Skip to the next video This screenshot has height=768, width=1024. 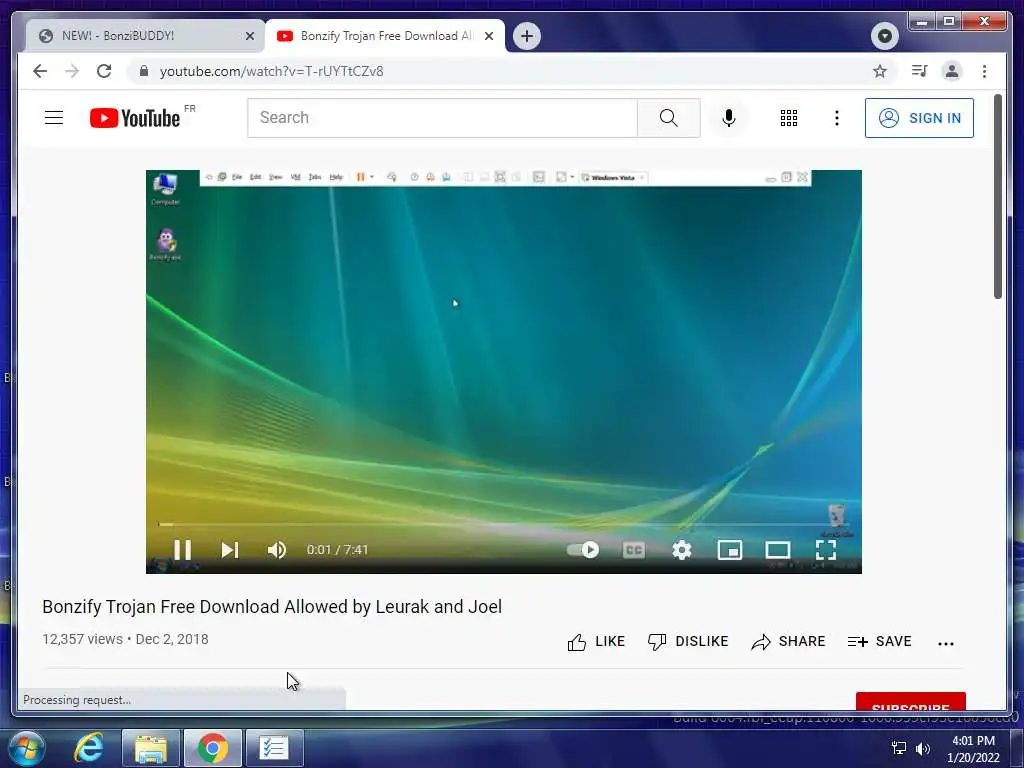tap(230, 550)
